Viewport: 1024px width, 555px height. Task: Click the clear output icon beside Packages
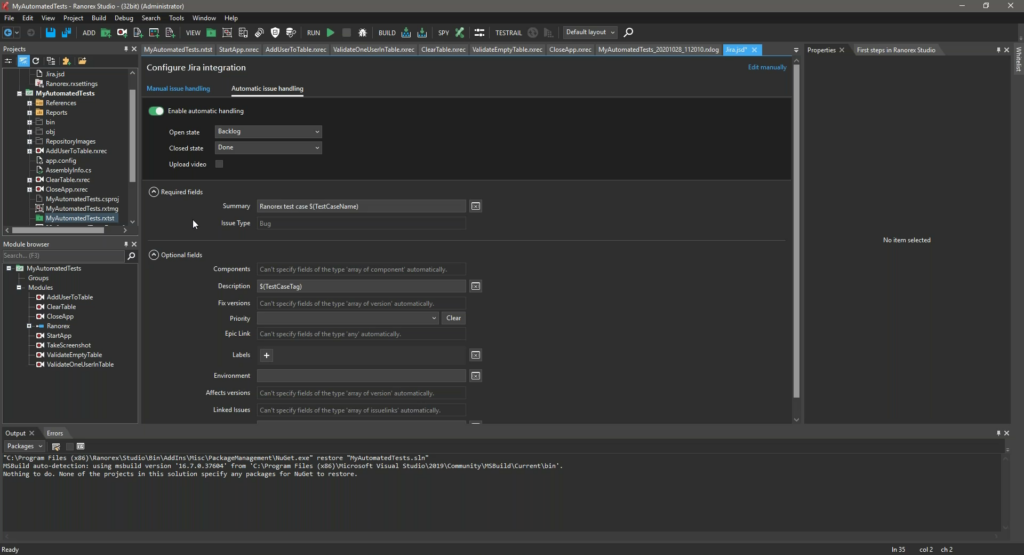pos(56,447)
